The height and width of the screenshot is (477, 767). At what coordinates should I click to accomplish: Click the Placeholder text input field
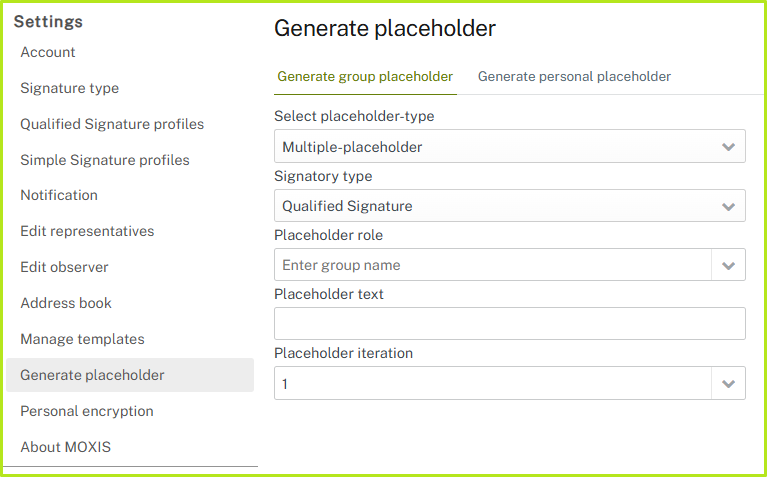click(509, 324)
